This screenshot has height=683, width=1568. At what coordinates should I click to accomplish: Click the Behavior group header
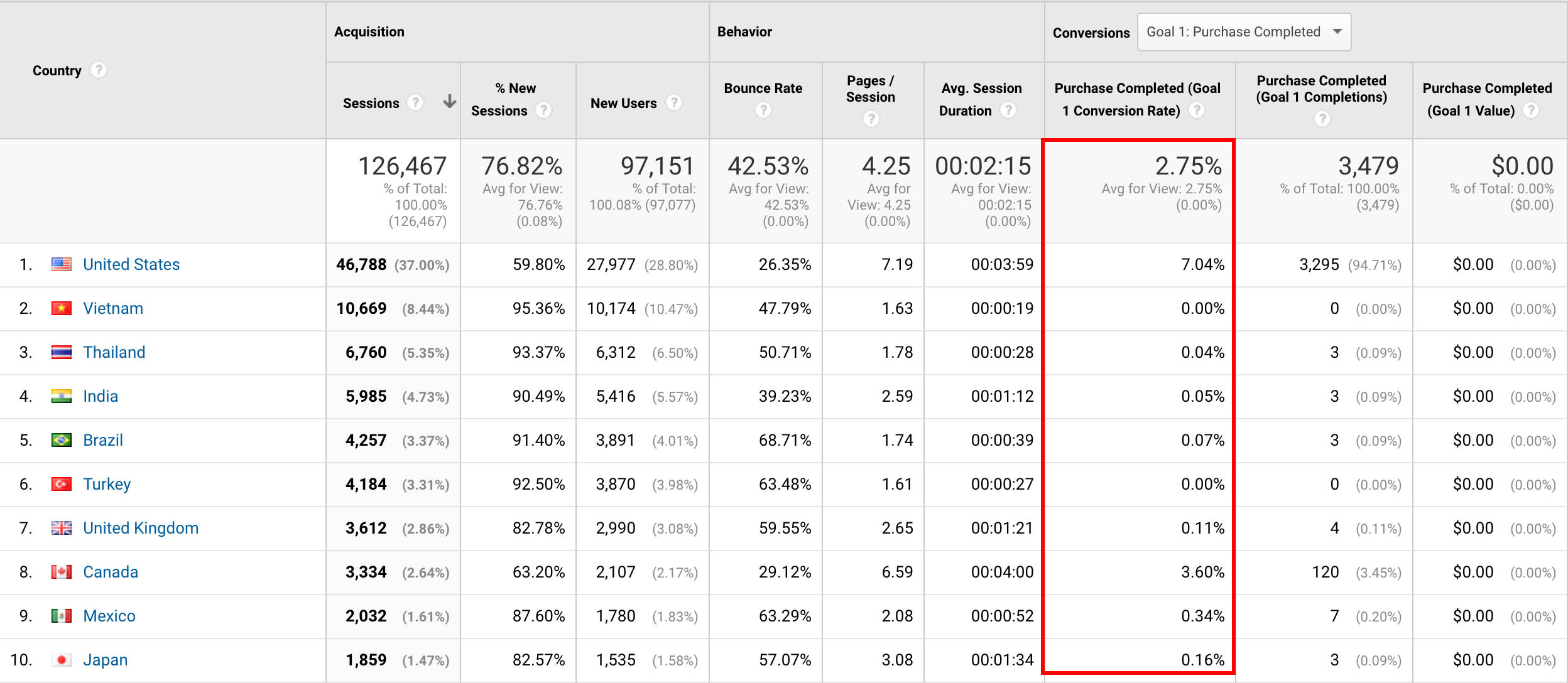(744, 32)
